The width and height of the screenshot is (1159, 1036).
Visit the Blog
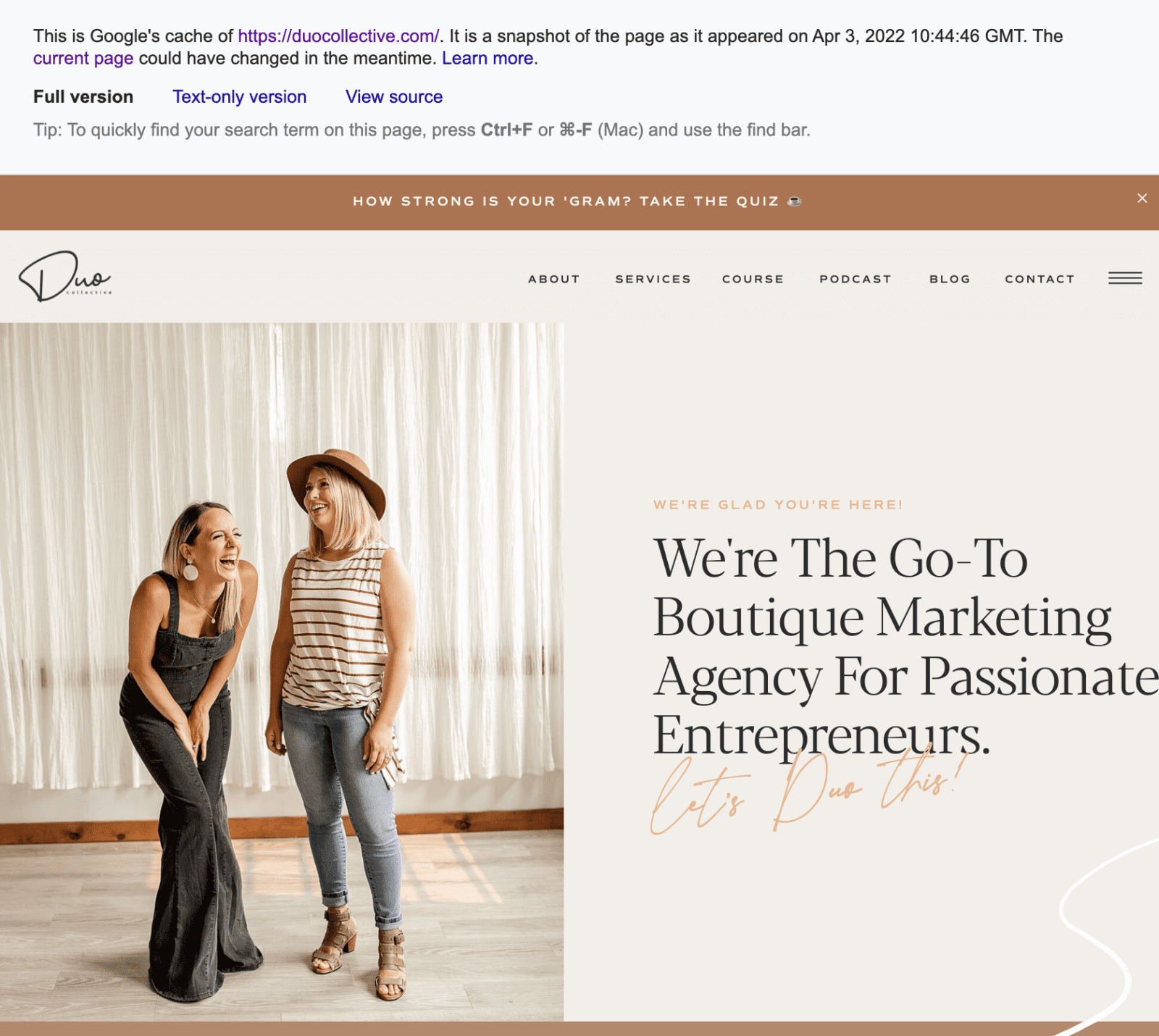coord(950,279)
